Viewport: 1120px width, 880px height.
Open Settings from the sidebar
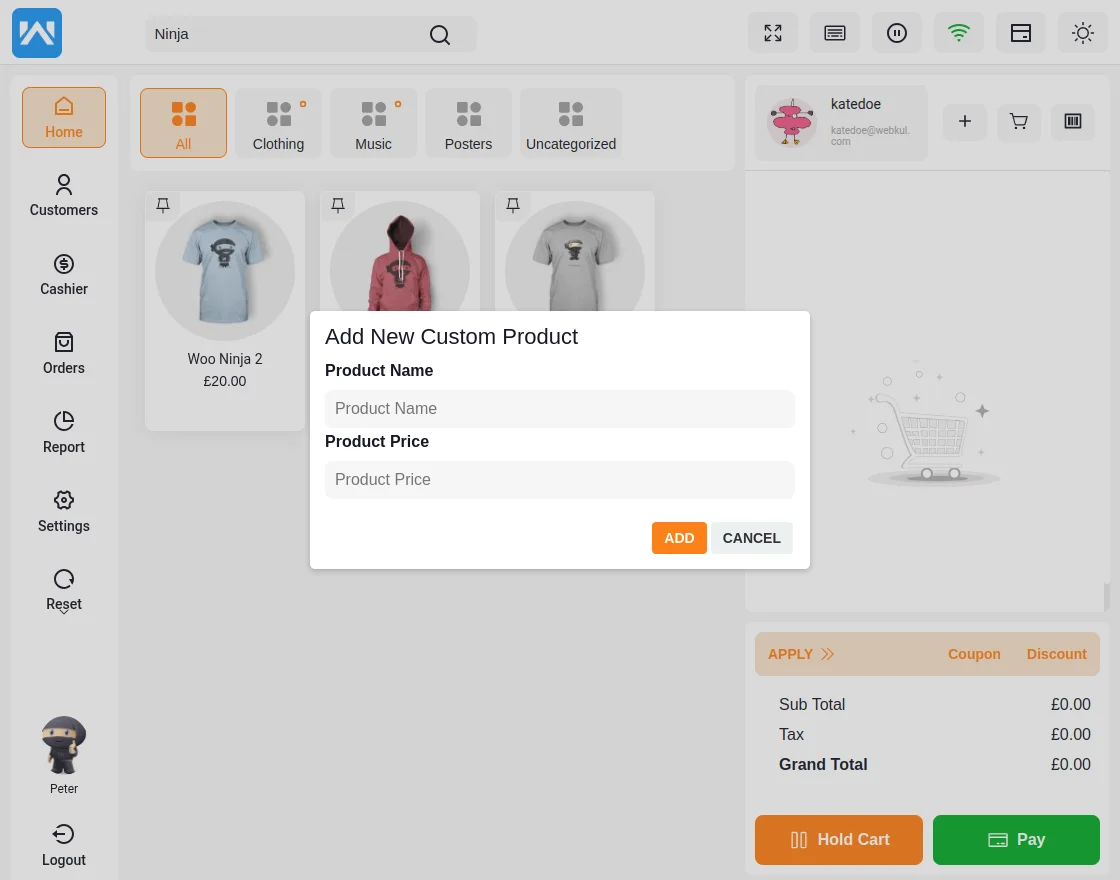pyautogui.click(x=63, y=511)
